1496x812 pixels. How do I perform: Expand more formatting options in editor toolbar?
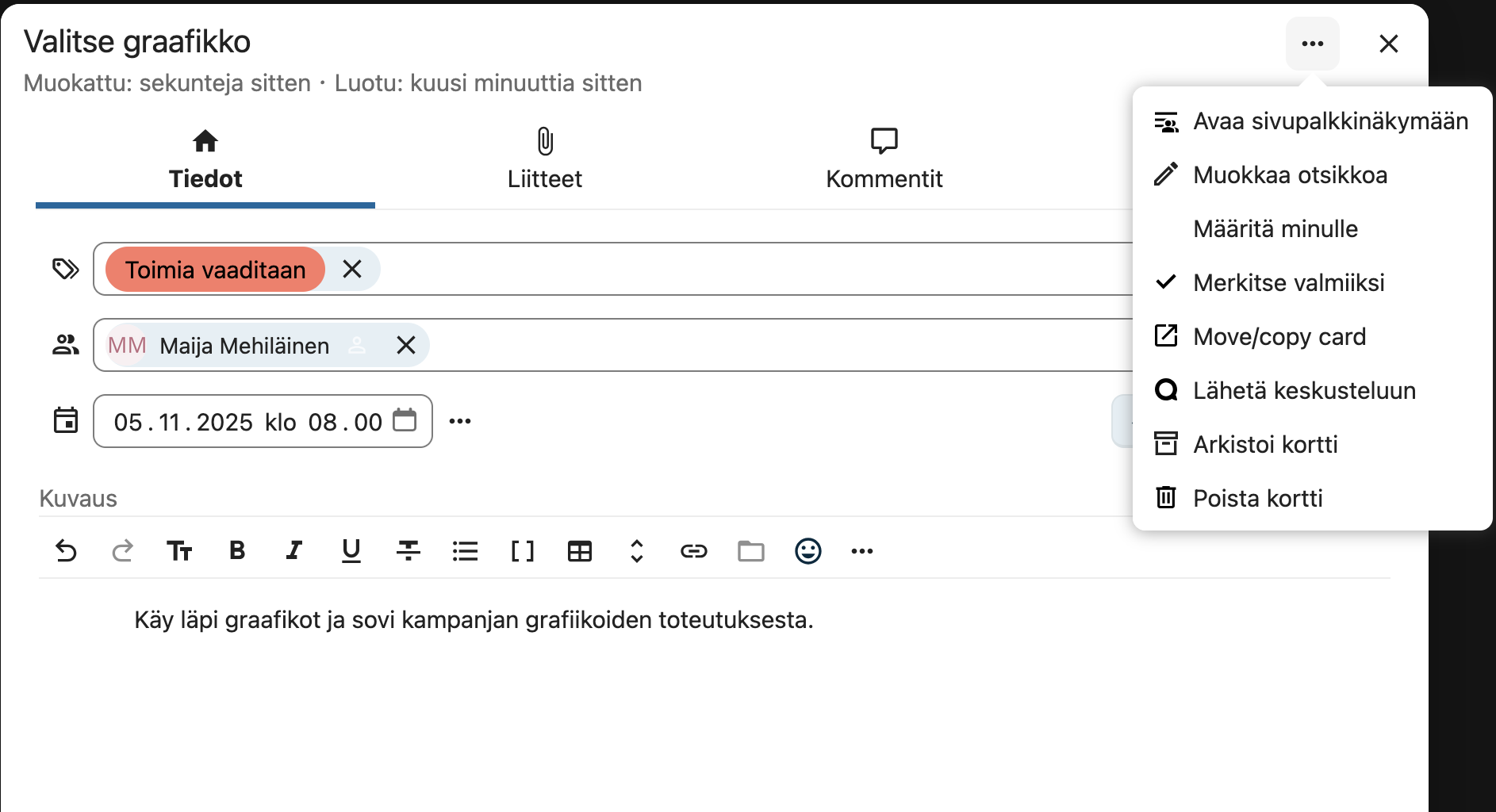click(x=861, y=551)
